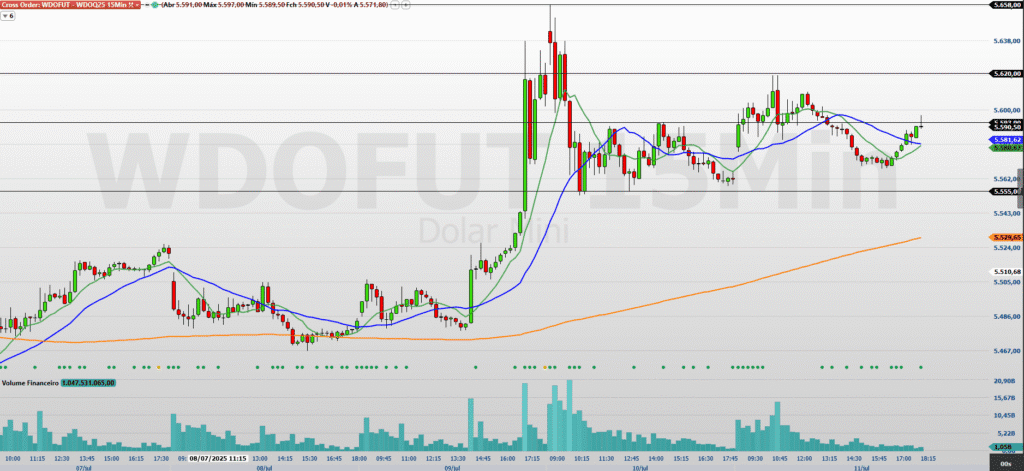Click the Volume Financeiro indicator label
Screen dimensions: 1024x471
[29, 382]
